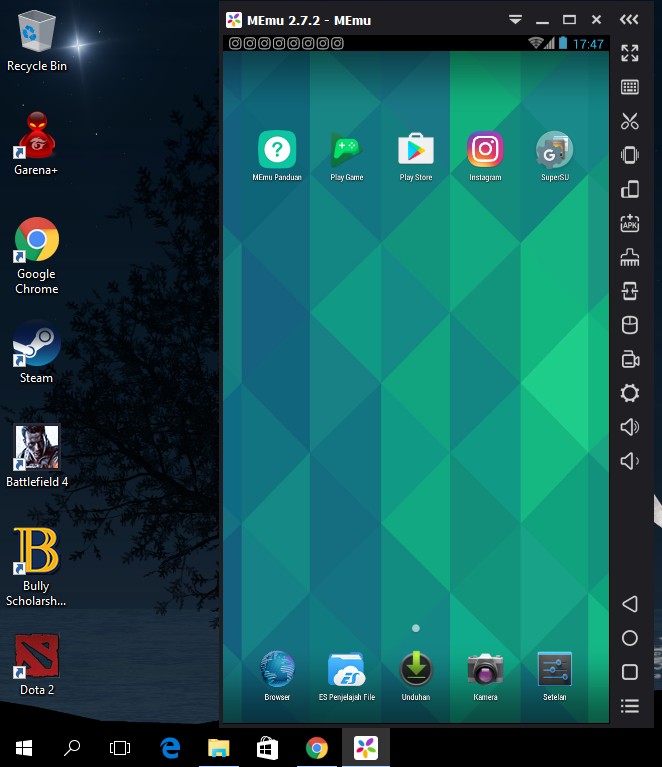Tap the home screen page indicator dot
662x767 pixels.
[416, 629]
